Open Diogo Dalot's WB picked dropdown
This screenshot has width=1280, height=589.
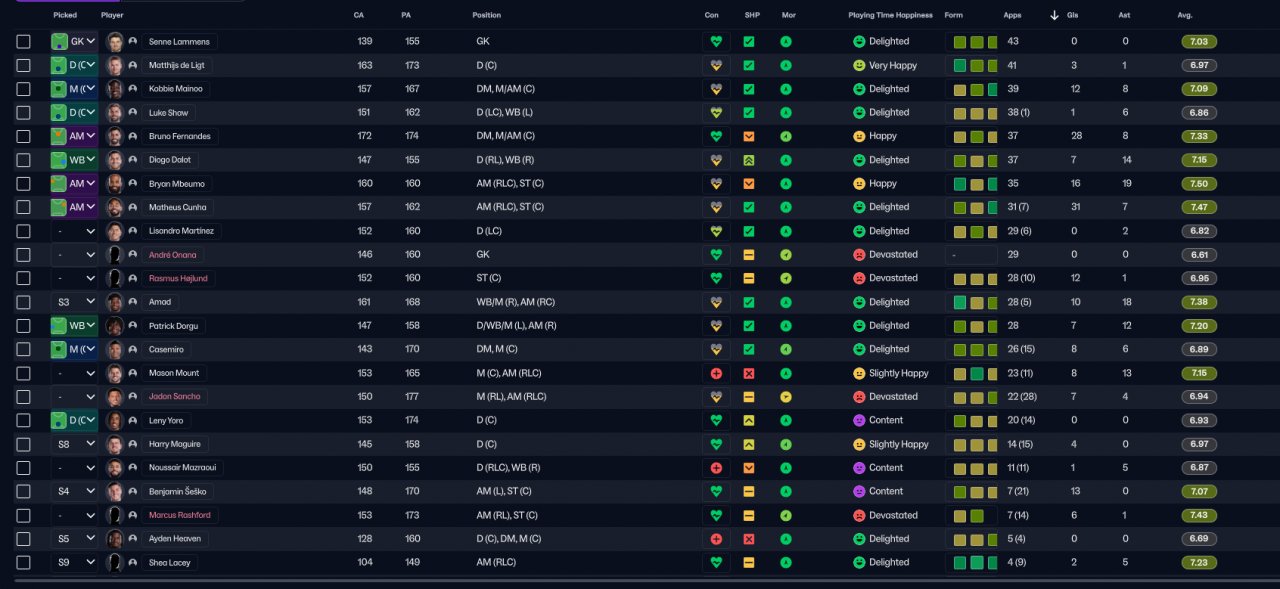coord(74,160)
